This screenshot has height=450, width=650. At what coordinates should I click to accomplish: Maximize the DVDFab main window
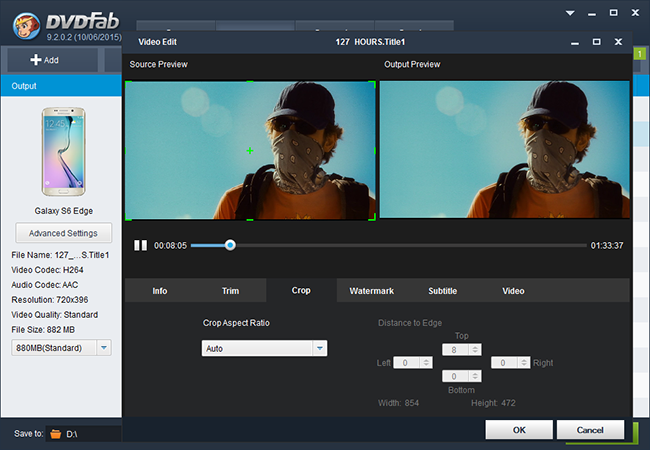pos(614,13)
